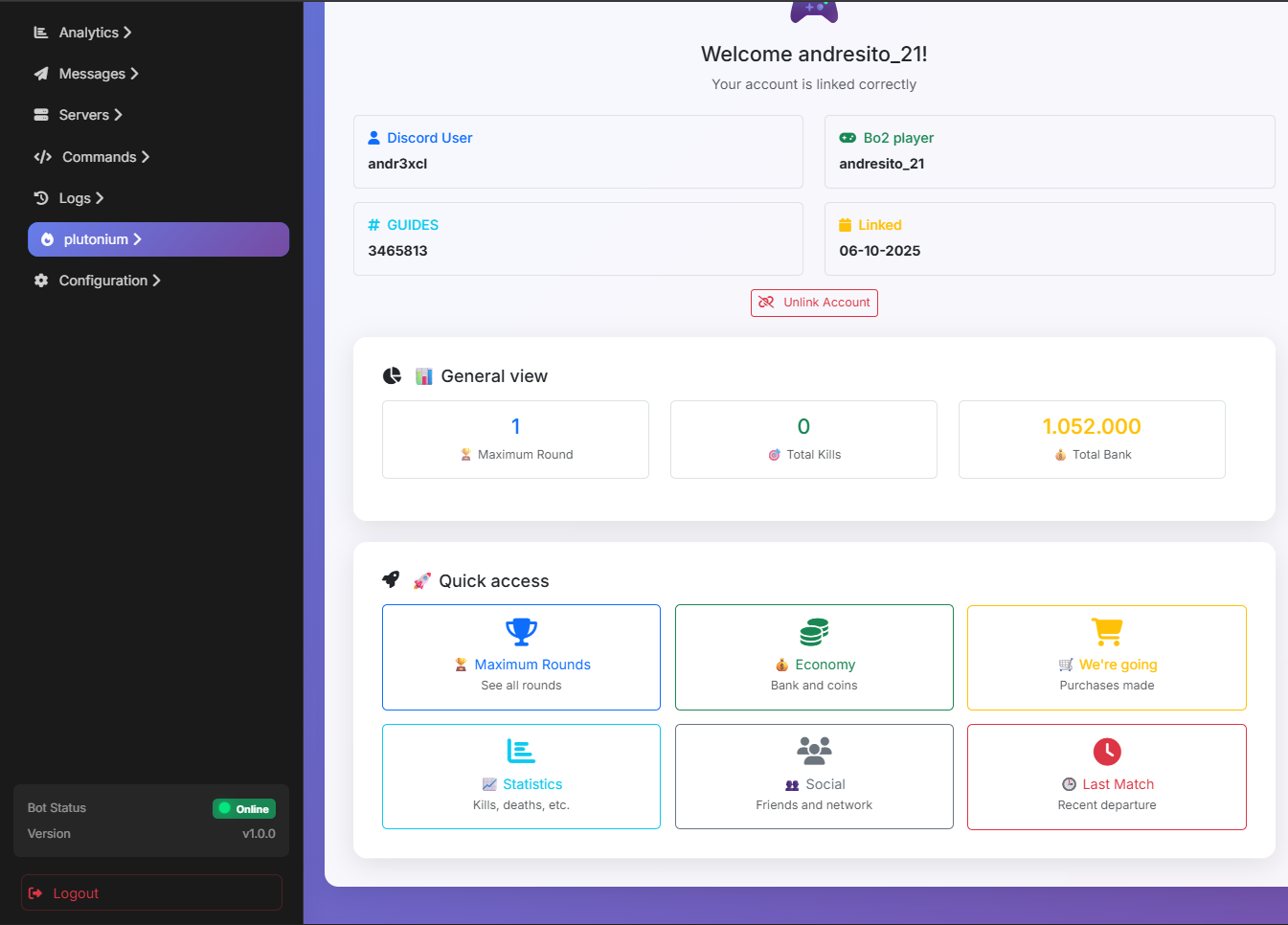The height and width of the screenshot is (925, 1288).
Task: Click the gear icon next to Configuration
Action: tap(41, 281)
